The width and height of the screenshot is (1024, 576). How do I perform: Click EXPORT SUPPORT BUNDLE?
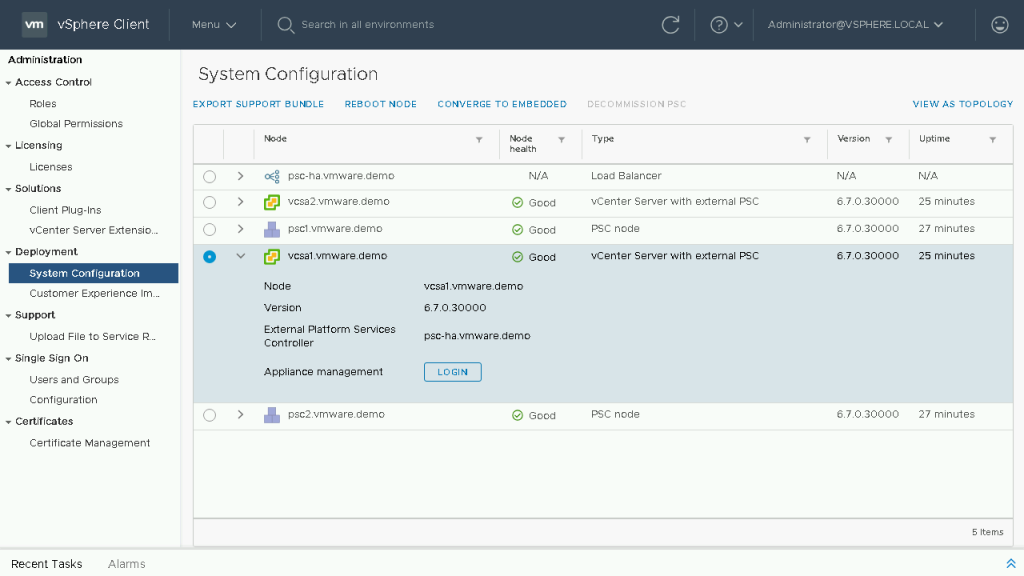258,104
